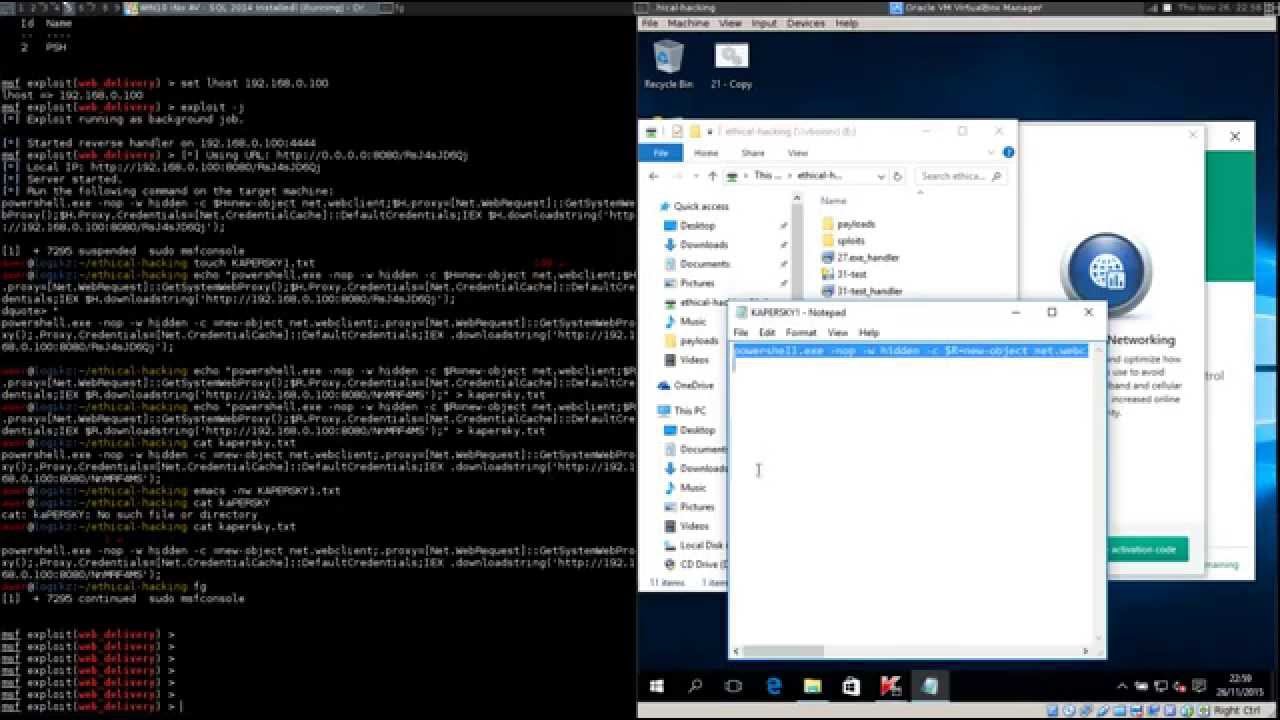Open Notepad Format menu
The image size is (1280, 720).
pos(801,332)
